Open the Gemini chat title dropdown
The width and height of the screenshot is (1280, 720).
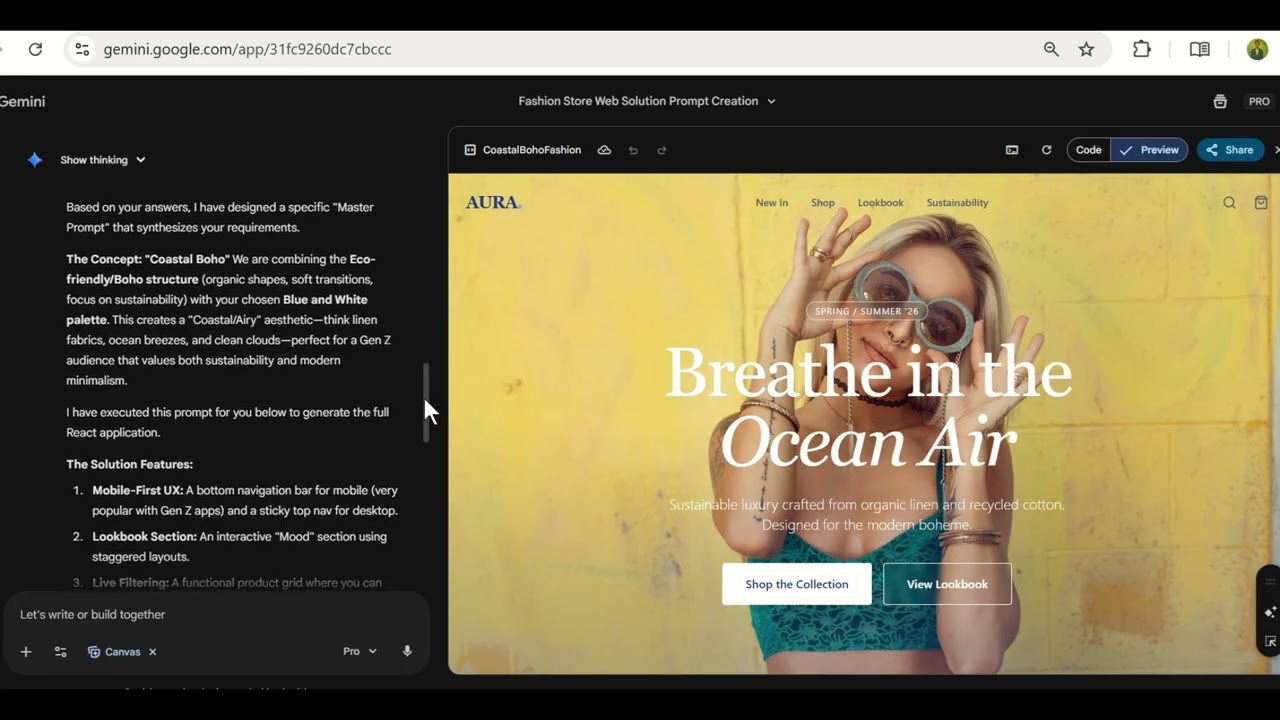point(647,101)
